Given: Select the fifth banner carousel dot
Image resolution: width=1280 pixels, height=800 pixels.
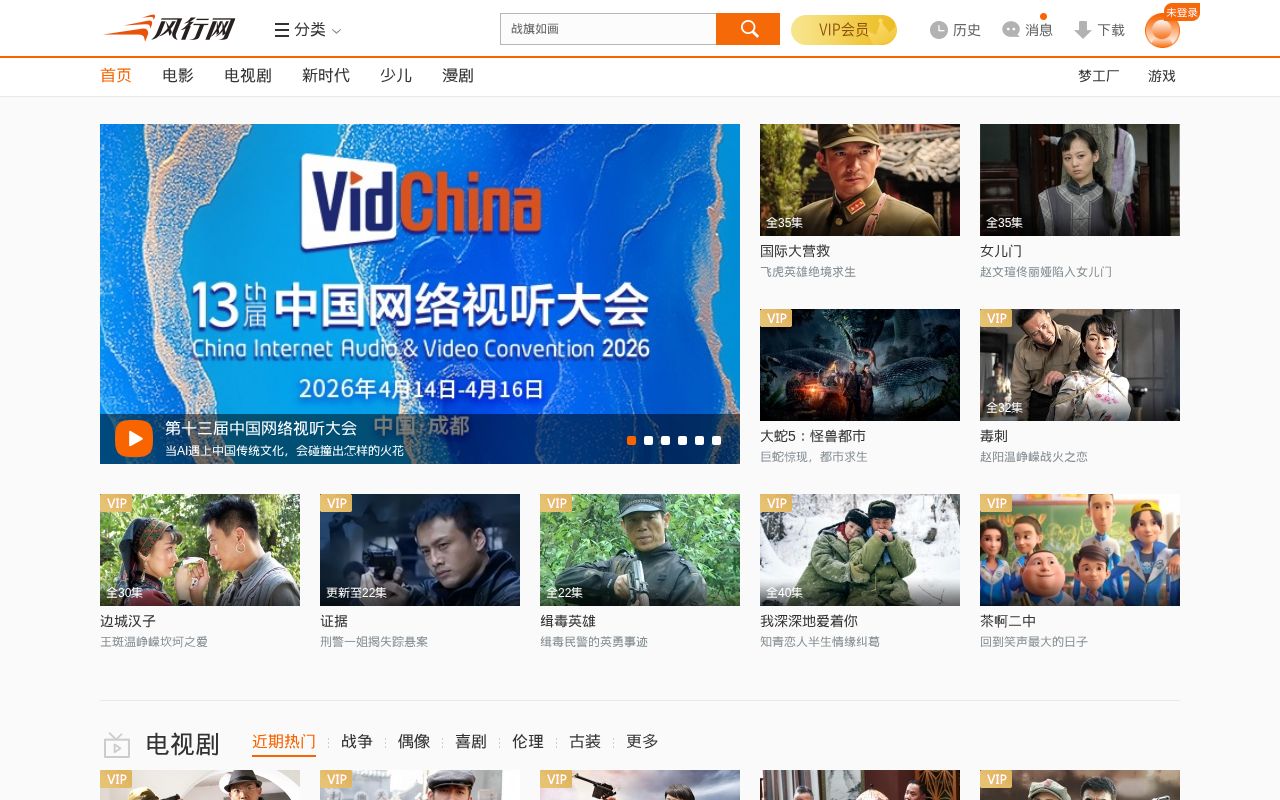Looking at the screenshot, I should (700, 440).
